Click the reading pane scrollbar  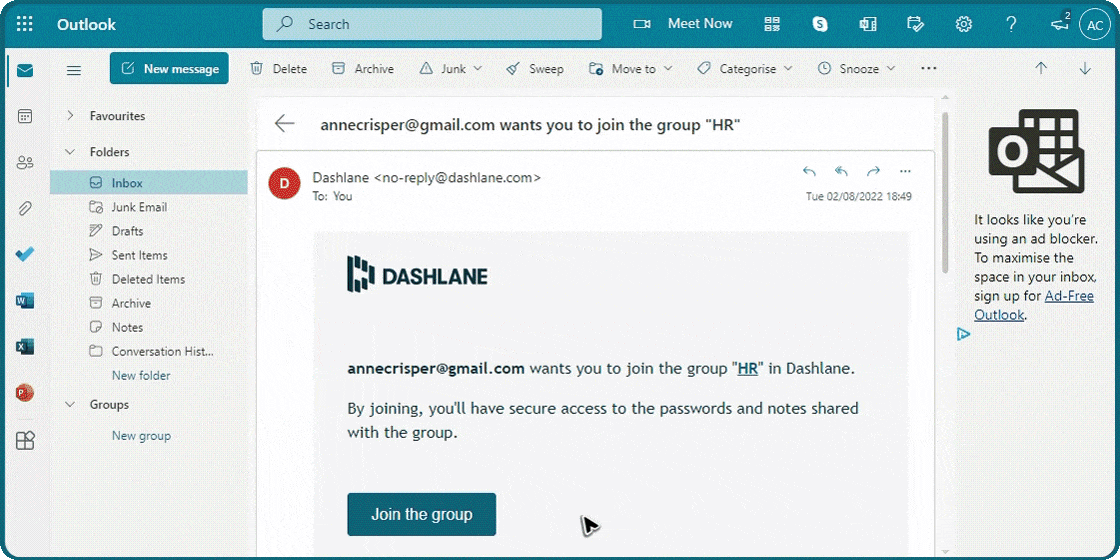945,193
